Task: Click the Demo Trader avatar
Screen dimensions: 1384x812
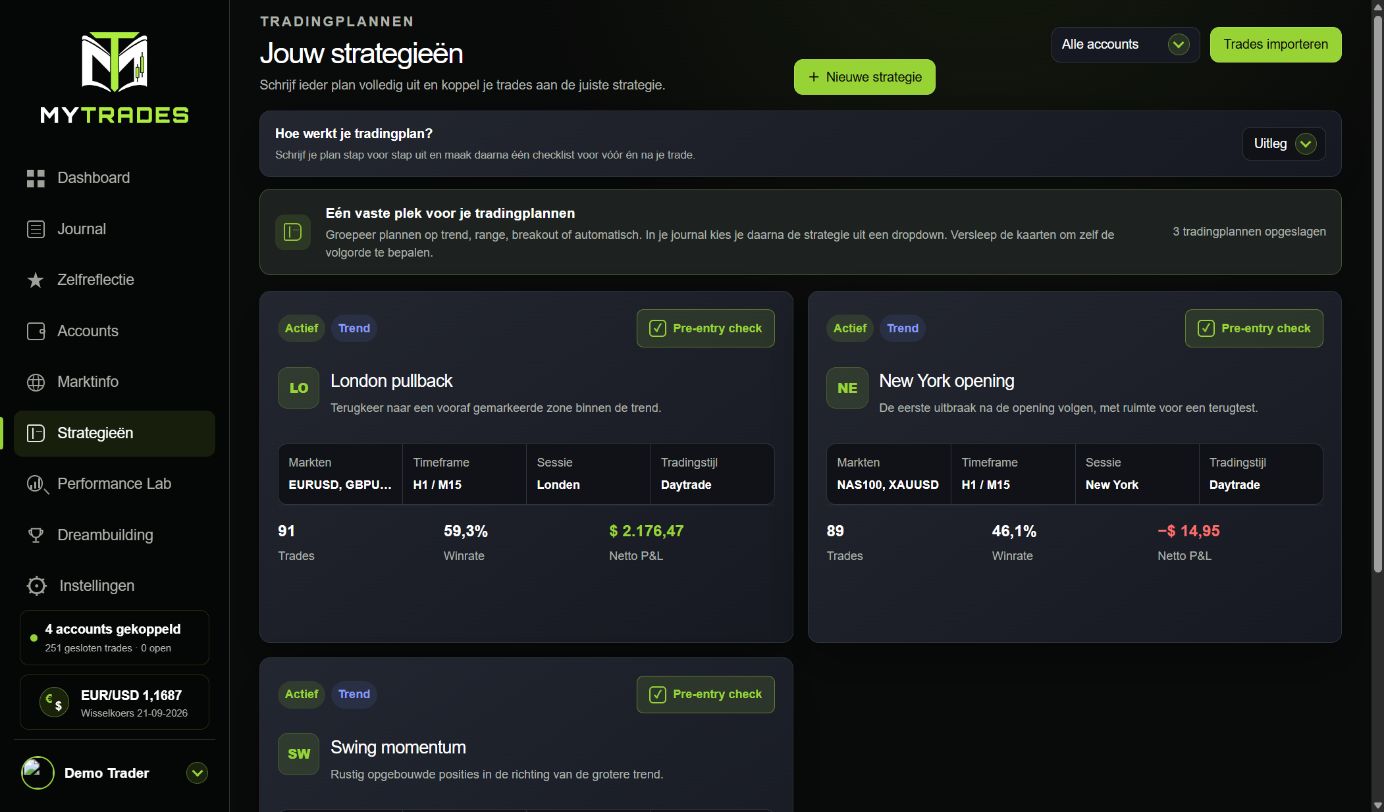Action: pos(38,773)
